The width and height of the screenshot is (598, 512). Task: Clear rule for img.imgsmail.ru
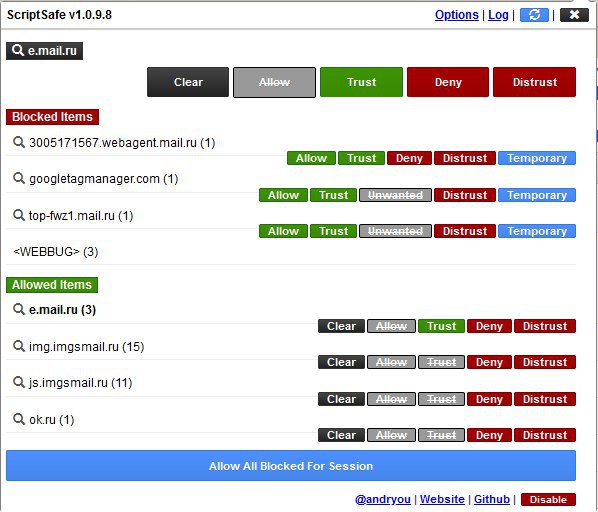click(x=341, y=362)
